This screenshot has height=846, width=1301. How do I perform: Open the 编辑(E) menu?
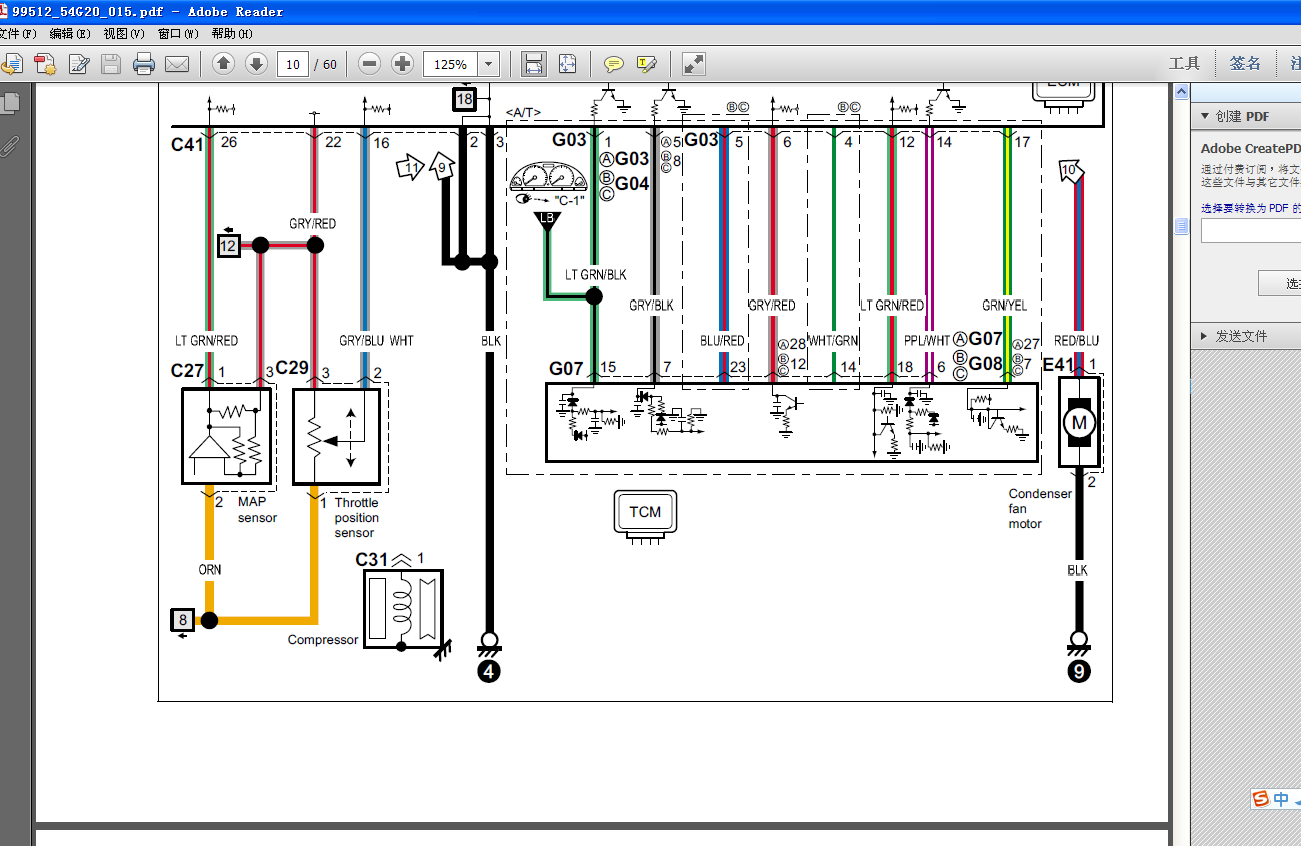pyautogui.click(x=70, y=33)
